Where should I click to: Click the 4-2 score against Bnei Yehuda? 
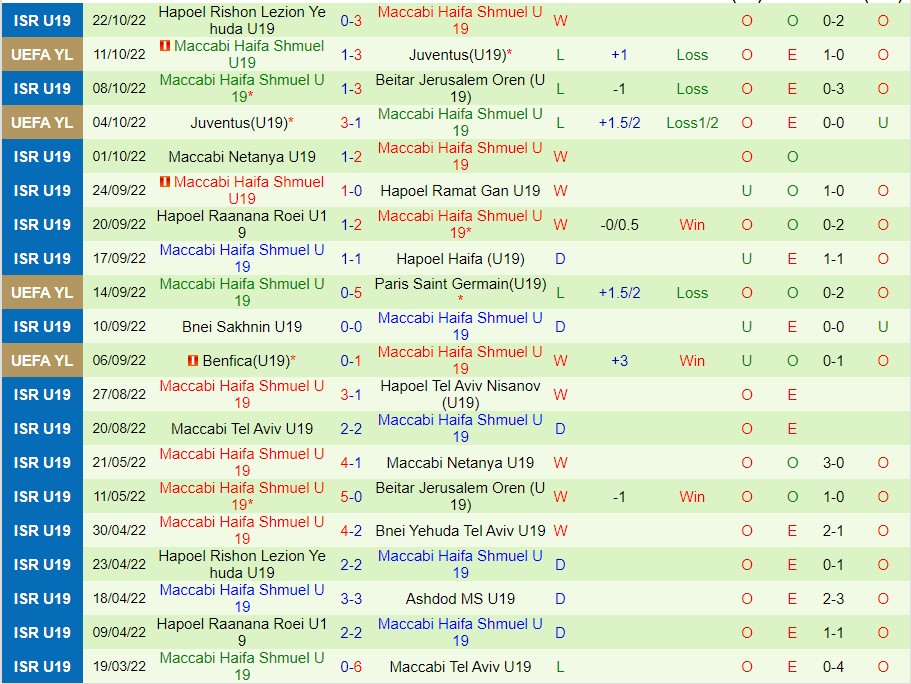351,531
